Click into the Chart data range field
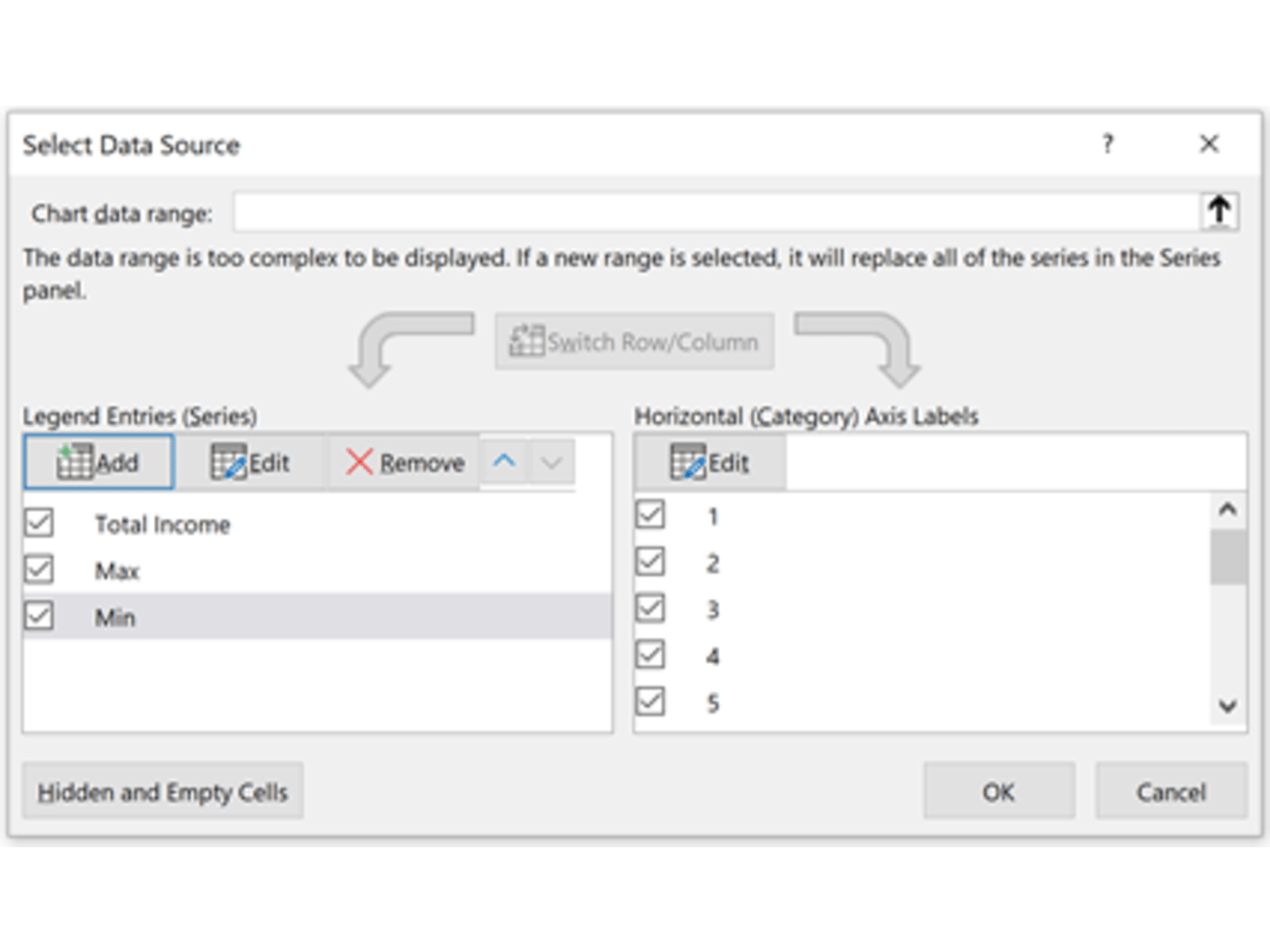This screenshot has height=952, width=1270. click(714, 213)
